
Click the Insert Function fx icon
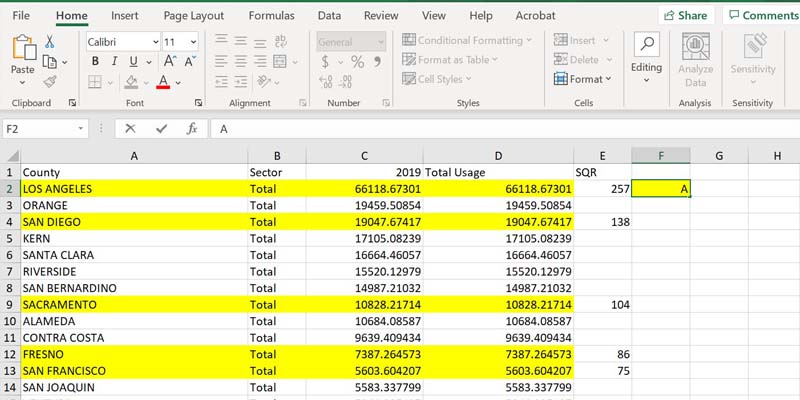point(192,129)
